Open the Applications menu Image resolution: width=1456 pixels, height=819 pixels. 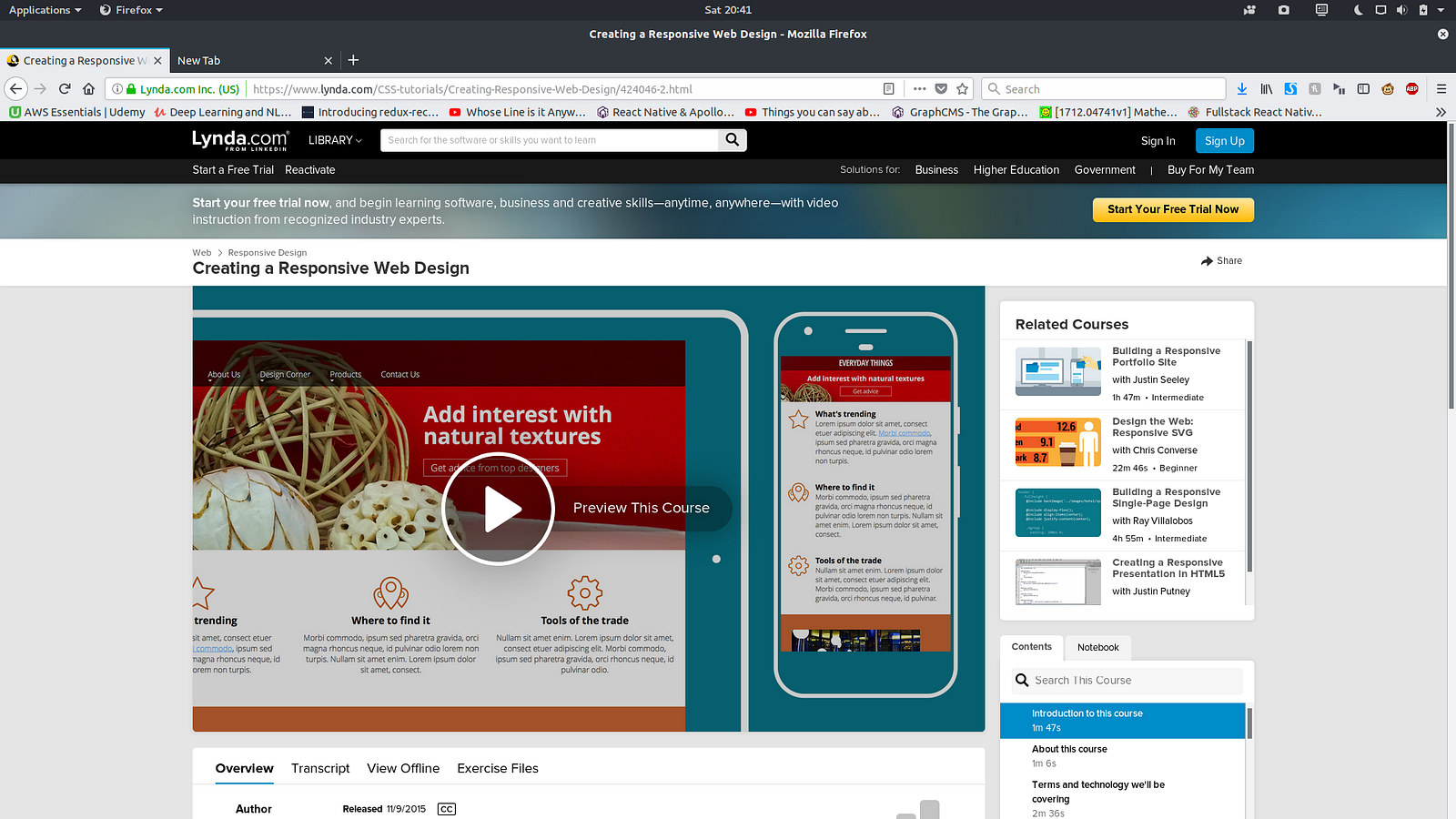[x=45, y=10]
